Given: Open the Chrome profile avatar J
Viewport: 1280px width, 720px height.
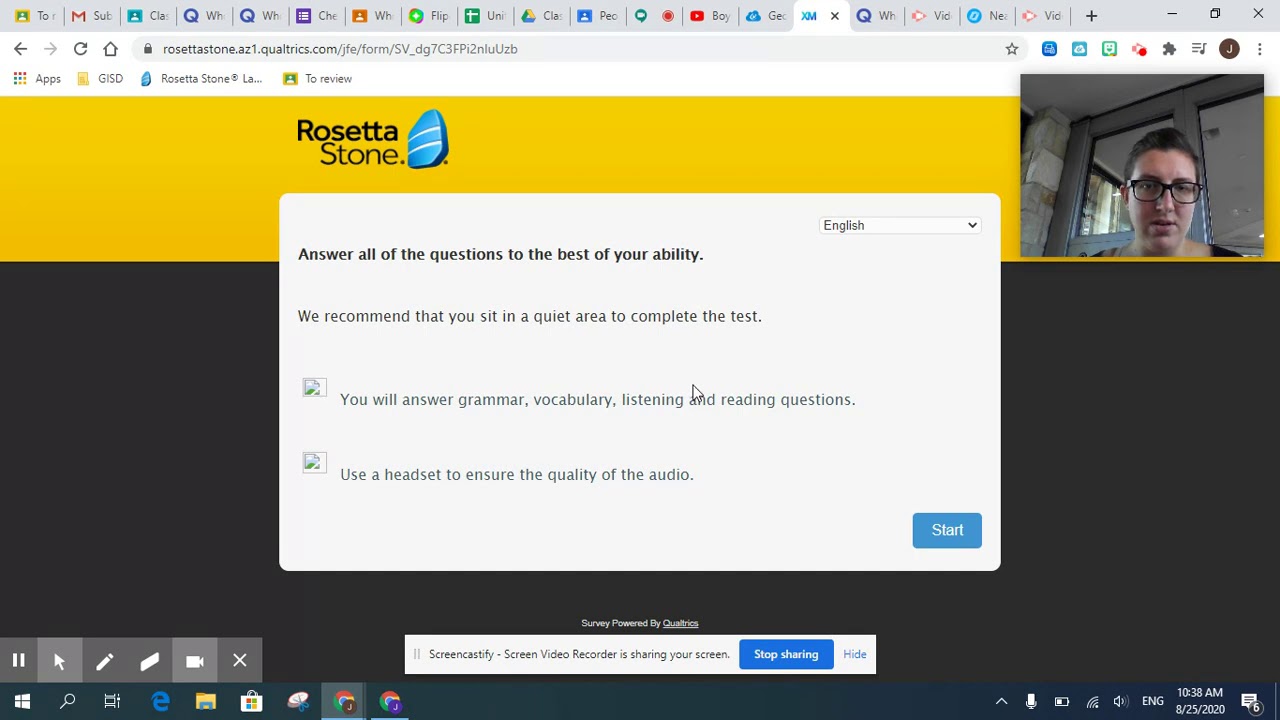Looking at the screenshot, I should [1229, 48].
